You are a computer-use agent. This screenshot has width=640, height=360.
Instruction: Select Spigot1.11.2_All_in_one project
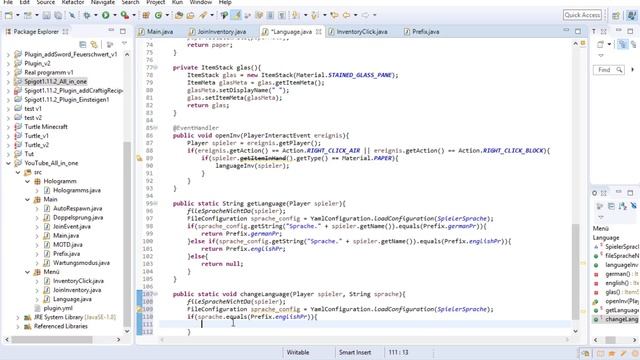click(x=56, y=82)
